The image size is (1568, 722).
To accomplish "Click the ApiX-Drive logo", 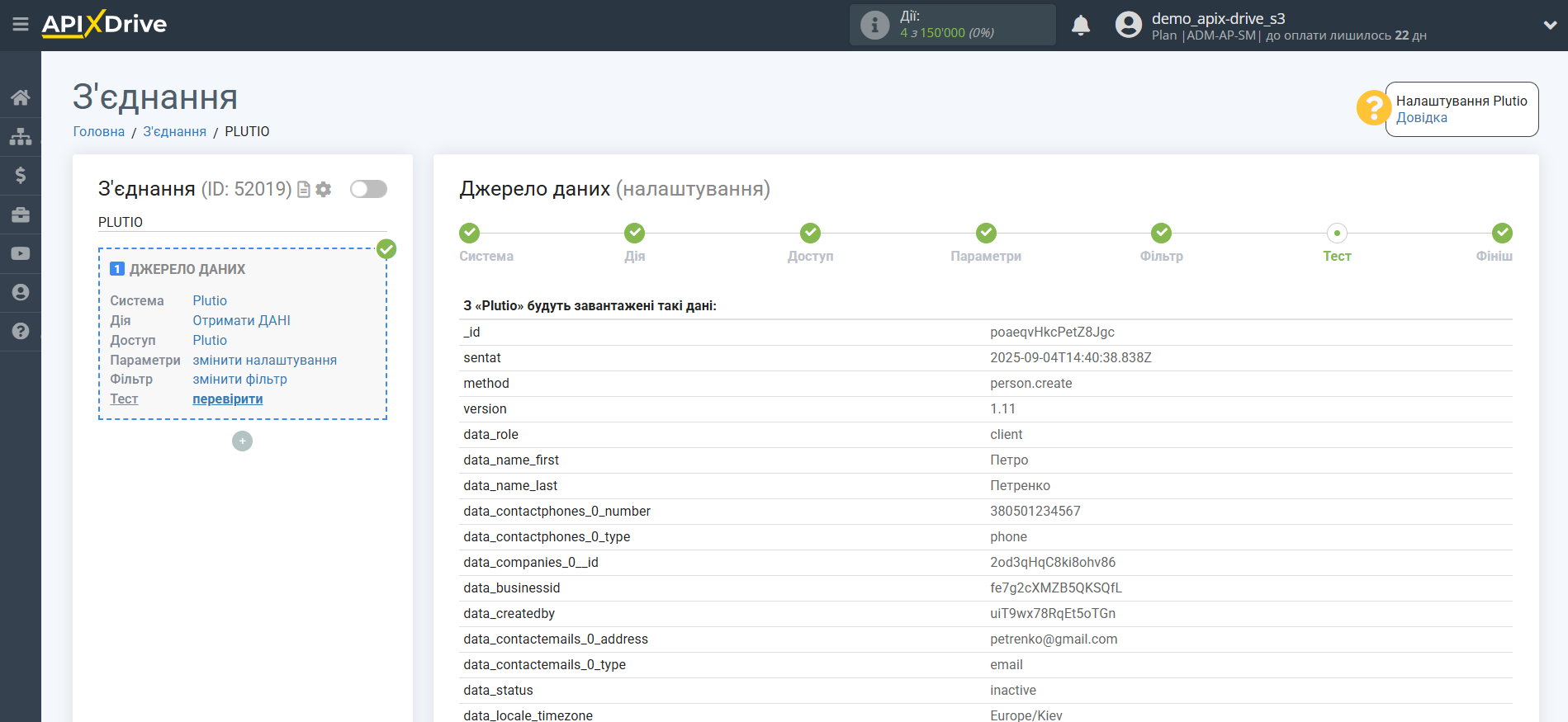I will click(x=104, y=24).
